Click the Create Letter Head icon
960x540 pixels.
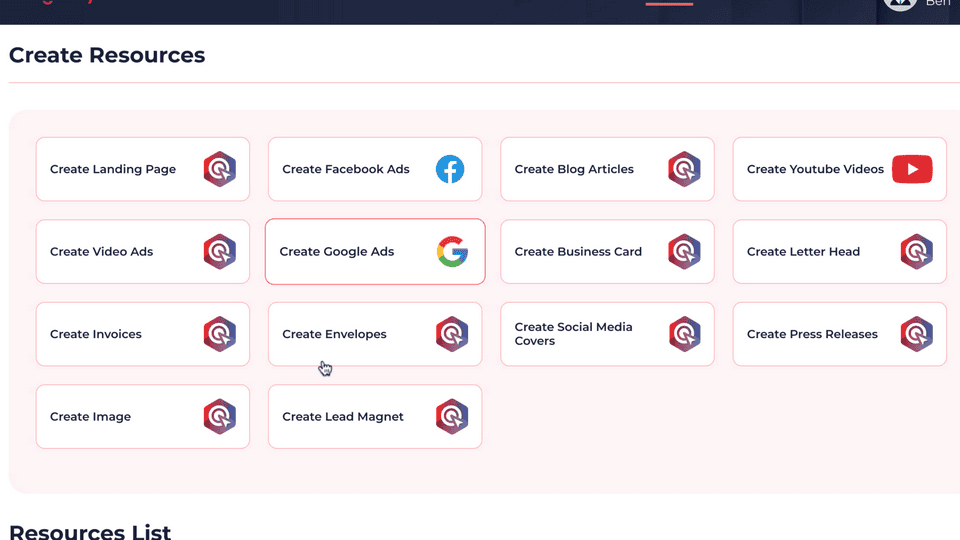click(917, 252)
